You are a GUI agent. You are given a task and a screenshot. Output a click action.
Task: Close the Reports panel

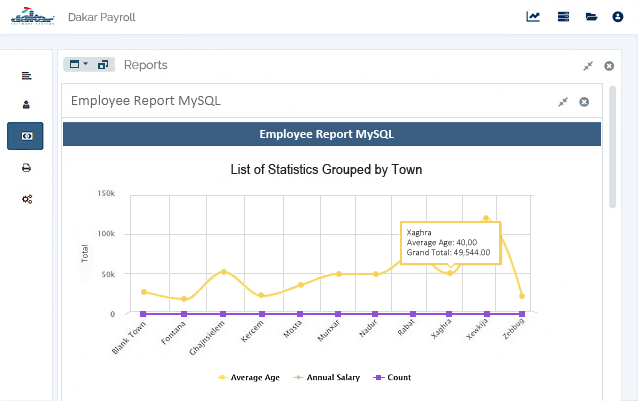tap(609, 66)
